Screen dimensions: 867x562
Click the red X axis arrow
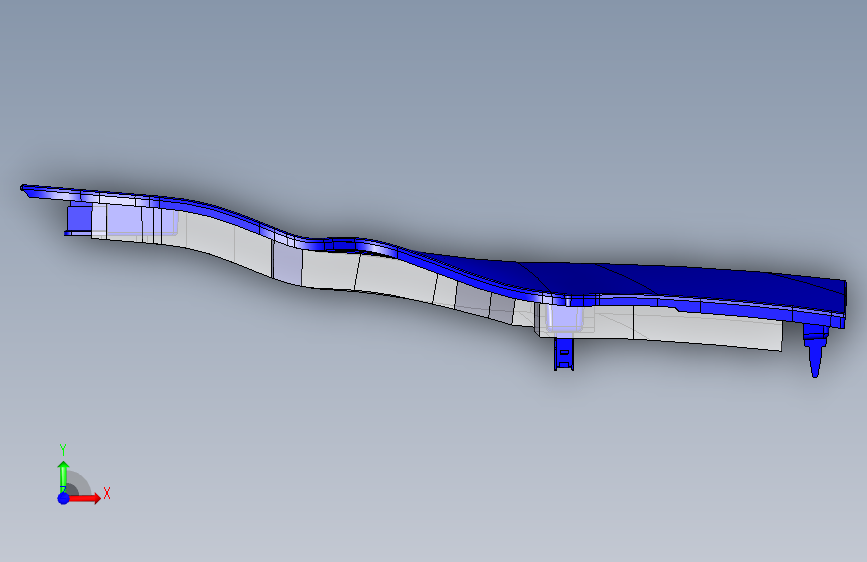click(x=85, y=498)
